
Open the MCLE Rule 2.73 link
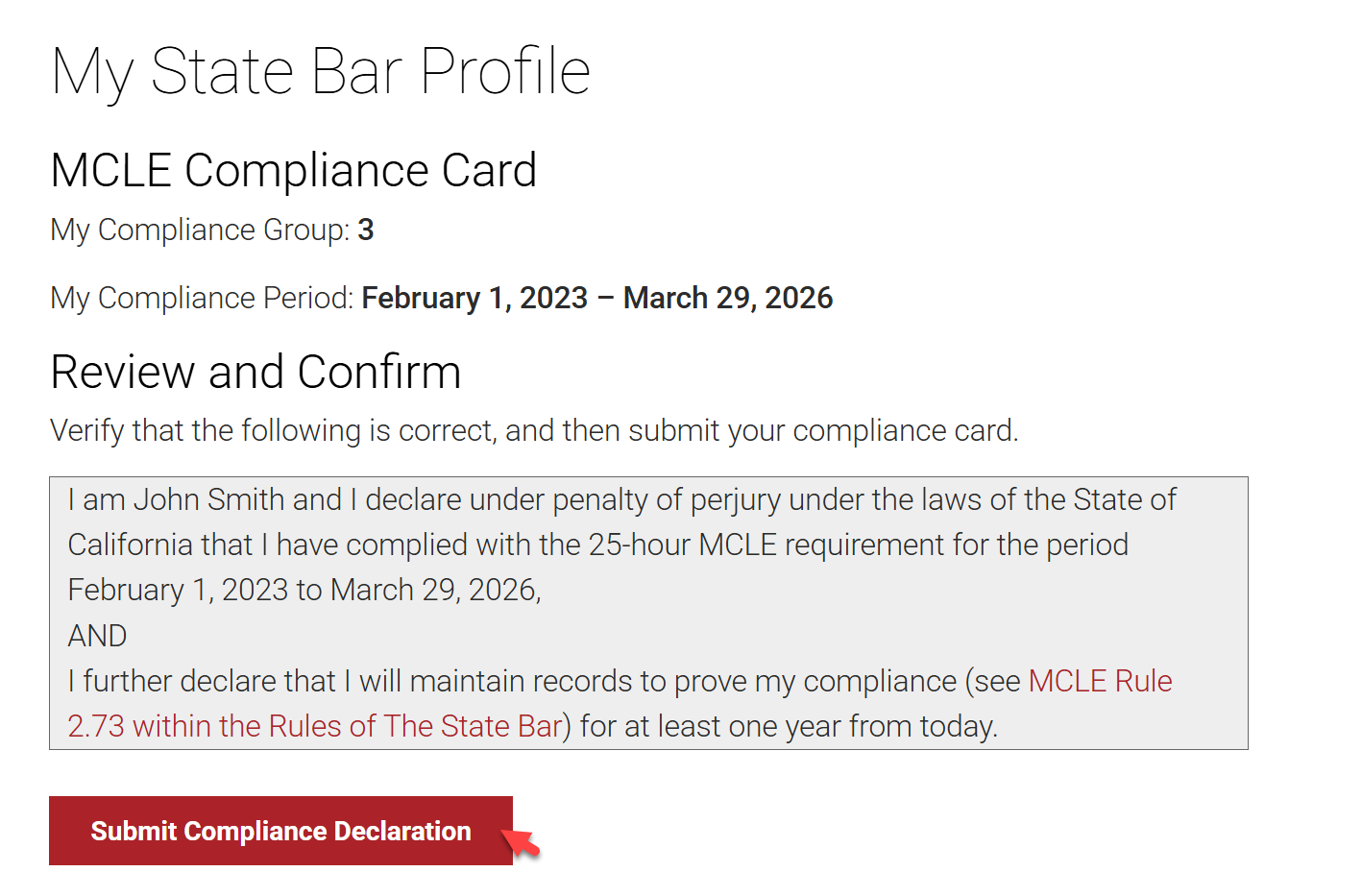[1100, 681]
